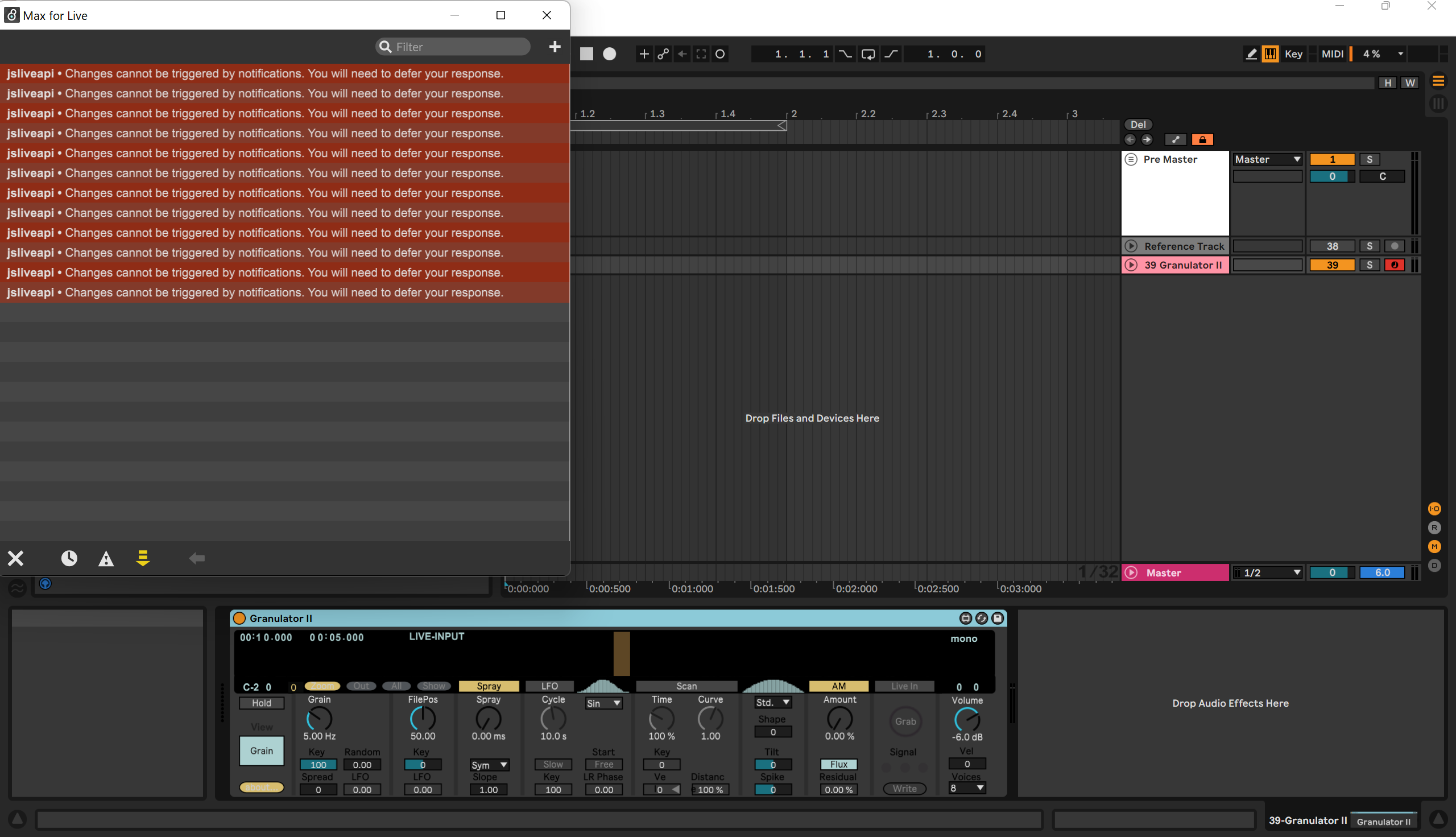The height and width of the screenshot is (837, 1456).
Task: Jump to previous locator arrow
Action: tap(1130, 140)
